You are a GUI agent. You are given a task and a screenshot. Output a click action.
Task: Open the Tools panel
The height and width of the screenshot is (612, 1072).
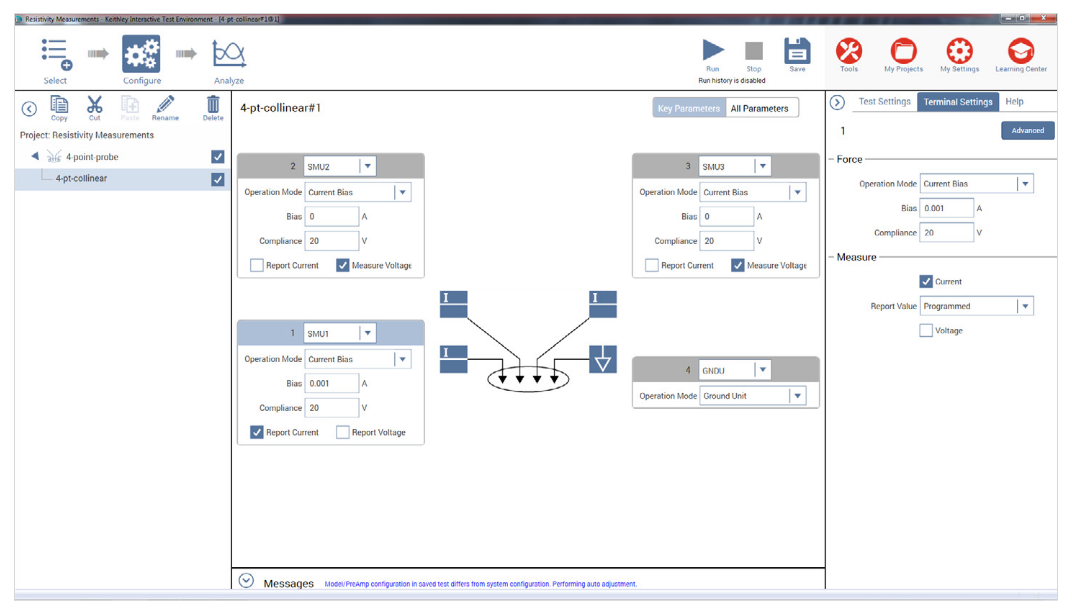point(849,50)
